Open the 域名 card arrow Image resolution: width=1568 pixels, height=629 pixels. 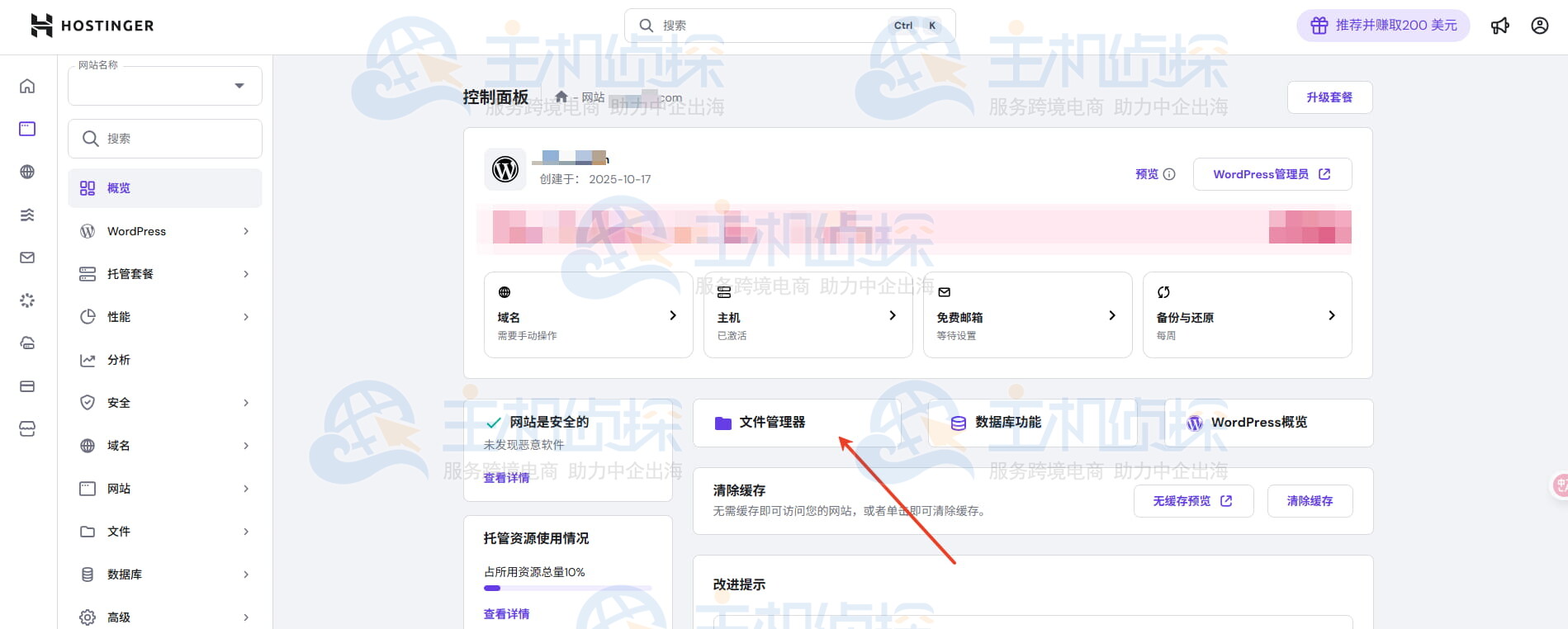coord(673,315)
